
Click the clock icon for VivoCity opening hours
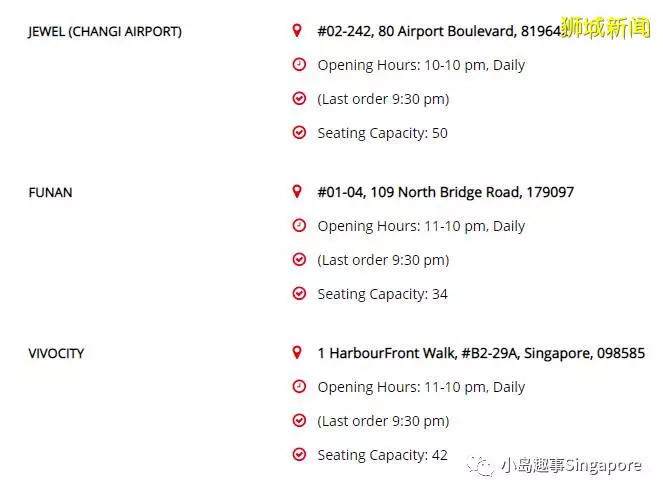click(x=299, y=387)
